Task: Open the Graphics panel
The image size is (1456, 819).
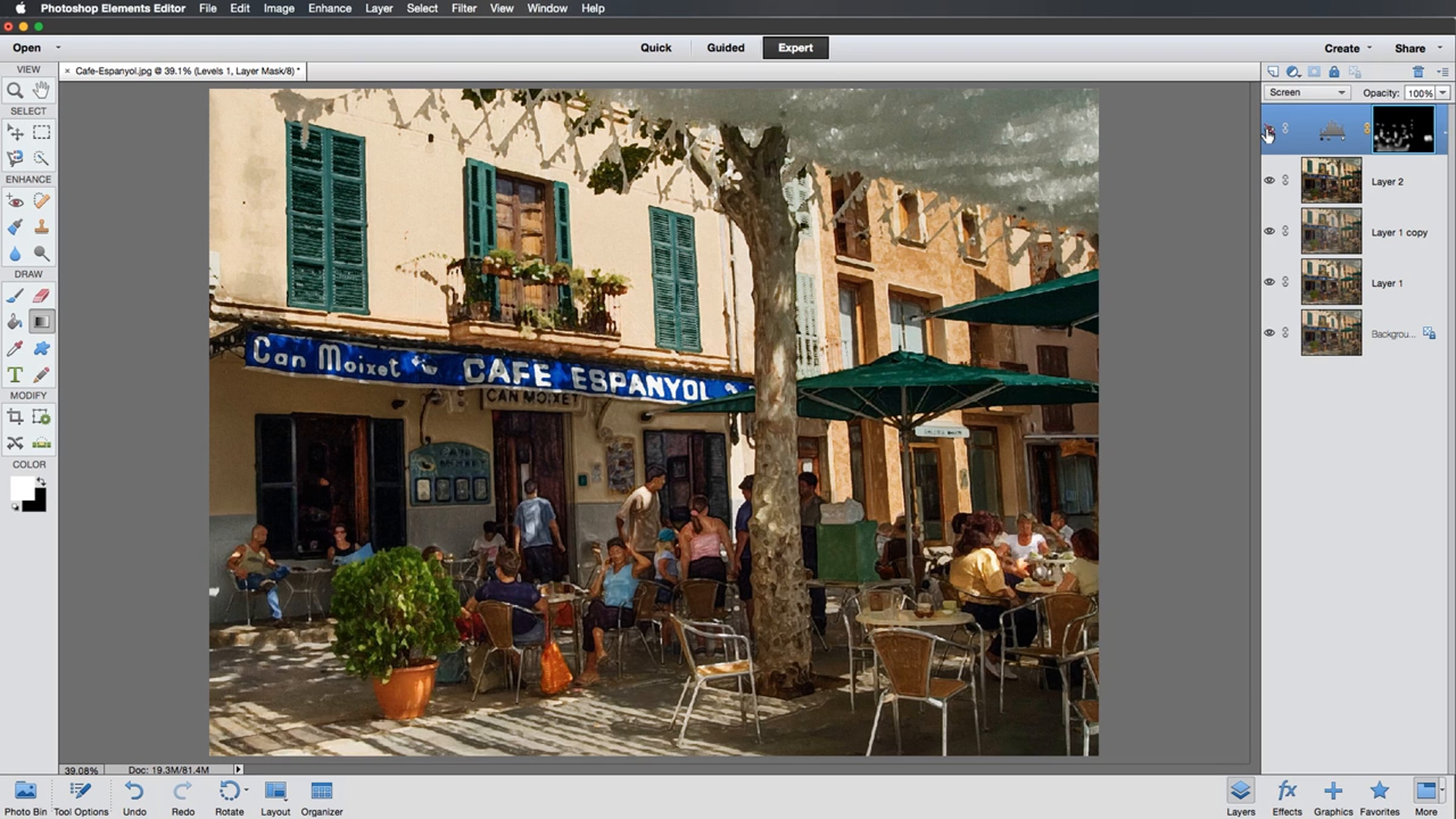Action: (x=1333, y=798)
